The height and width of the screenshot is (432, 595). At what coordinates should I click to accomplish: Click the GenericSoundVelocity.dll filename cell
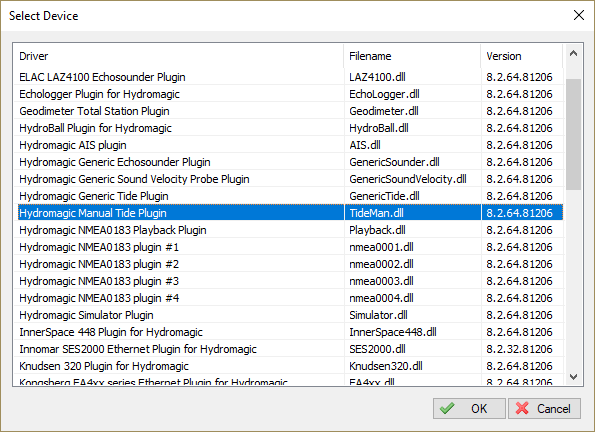point(408,179)
